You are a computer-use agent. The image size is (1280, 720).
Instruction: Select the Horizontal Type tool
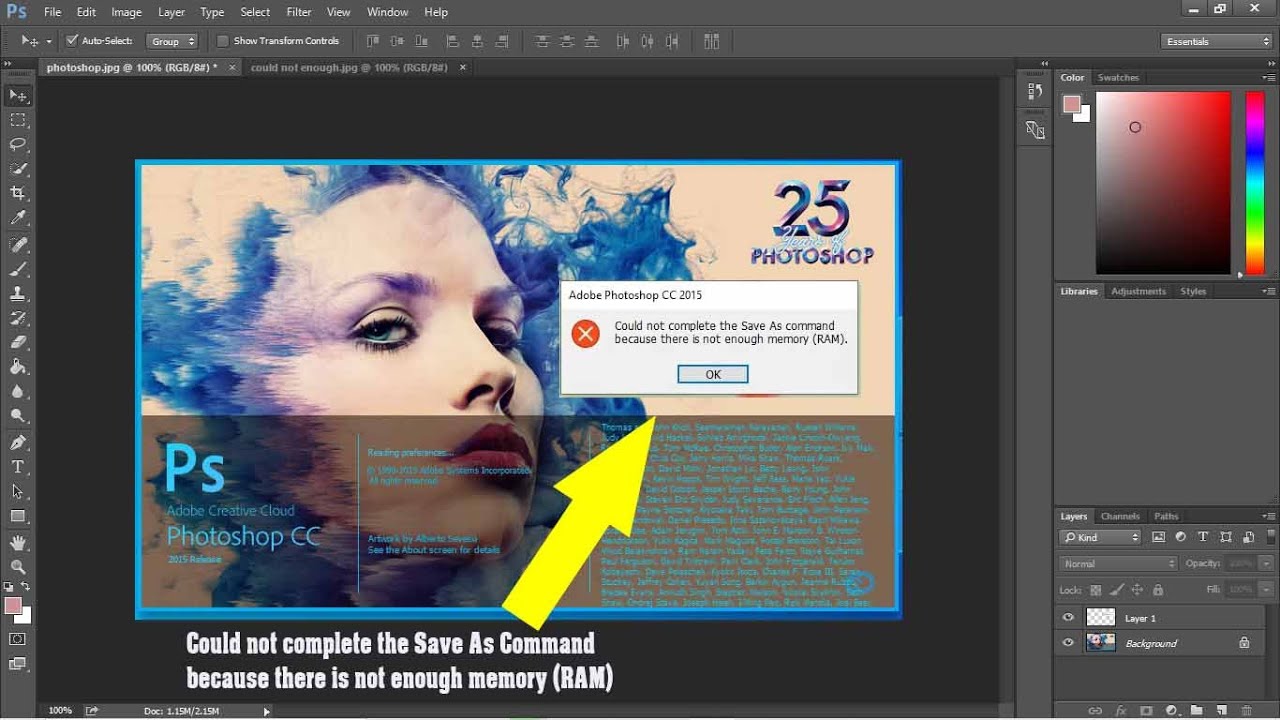coord(18,467)
